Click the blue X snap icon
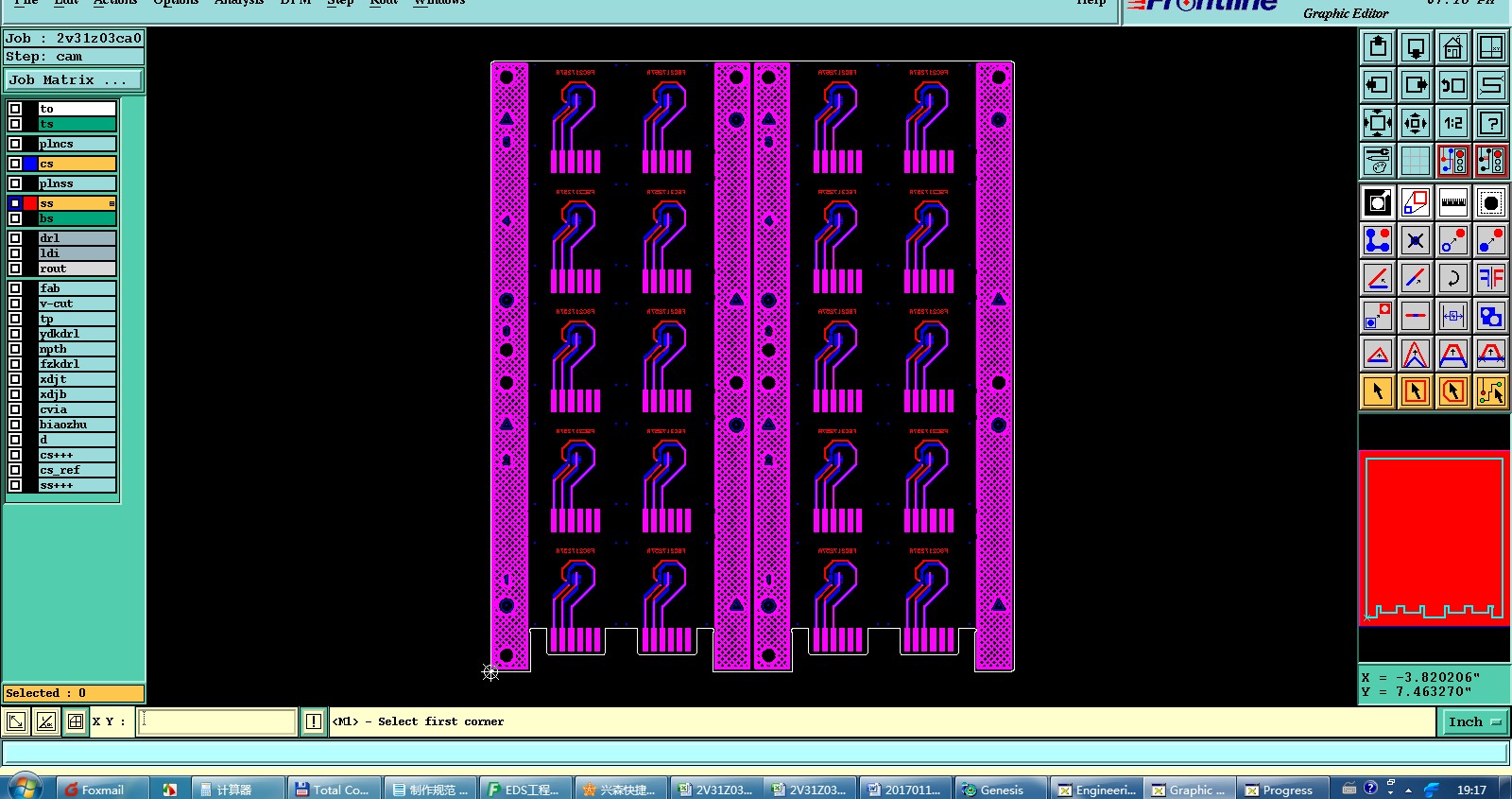The image size is (1512, 799). tap(1416, 240)
